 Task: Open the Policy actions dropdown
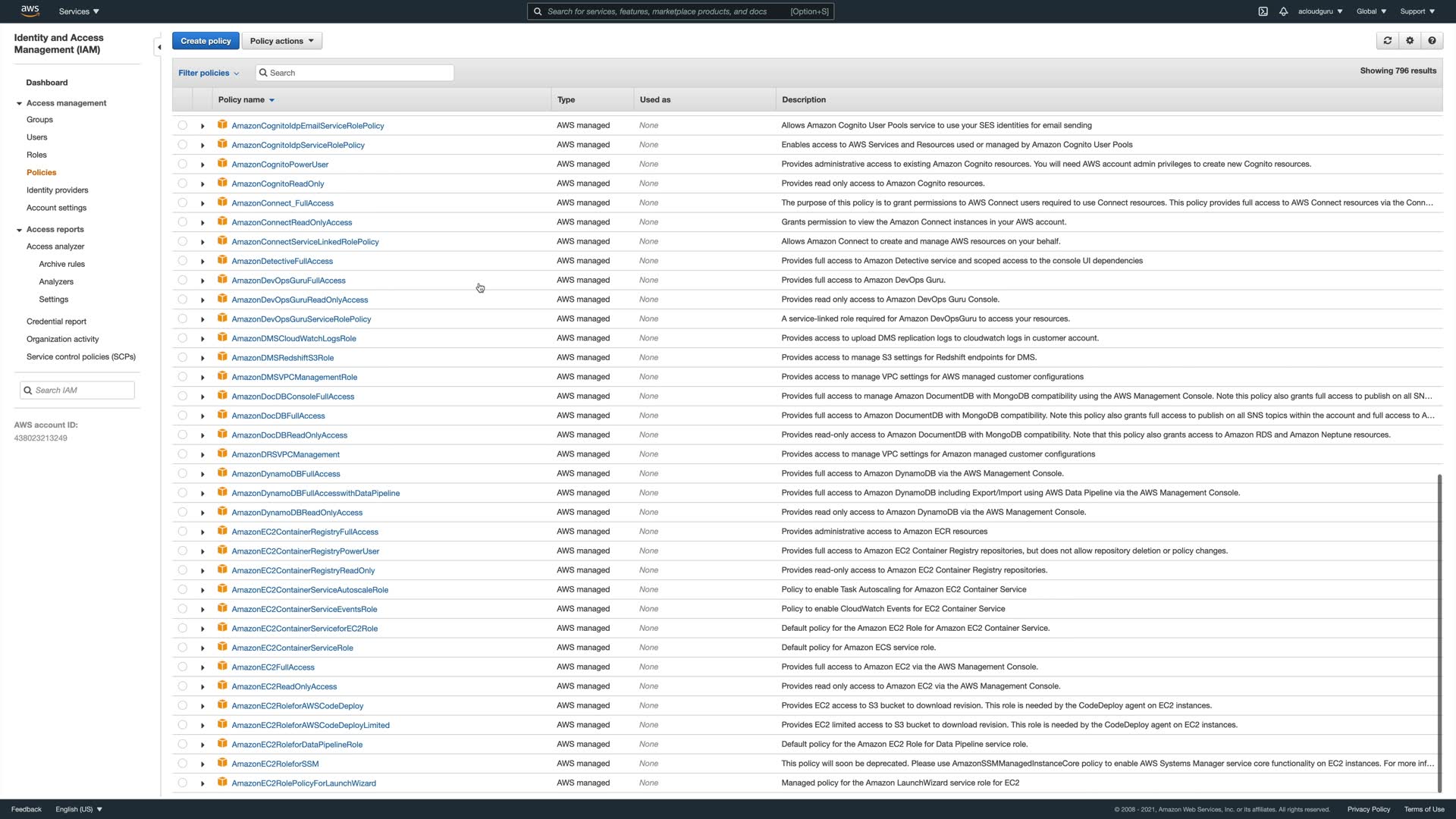[x=281, y=41]
